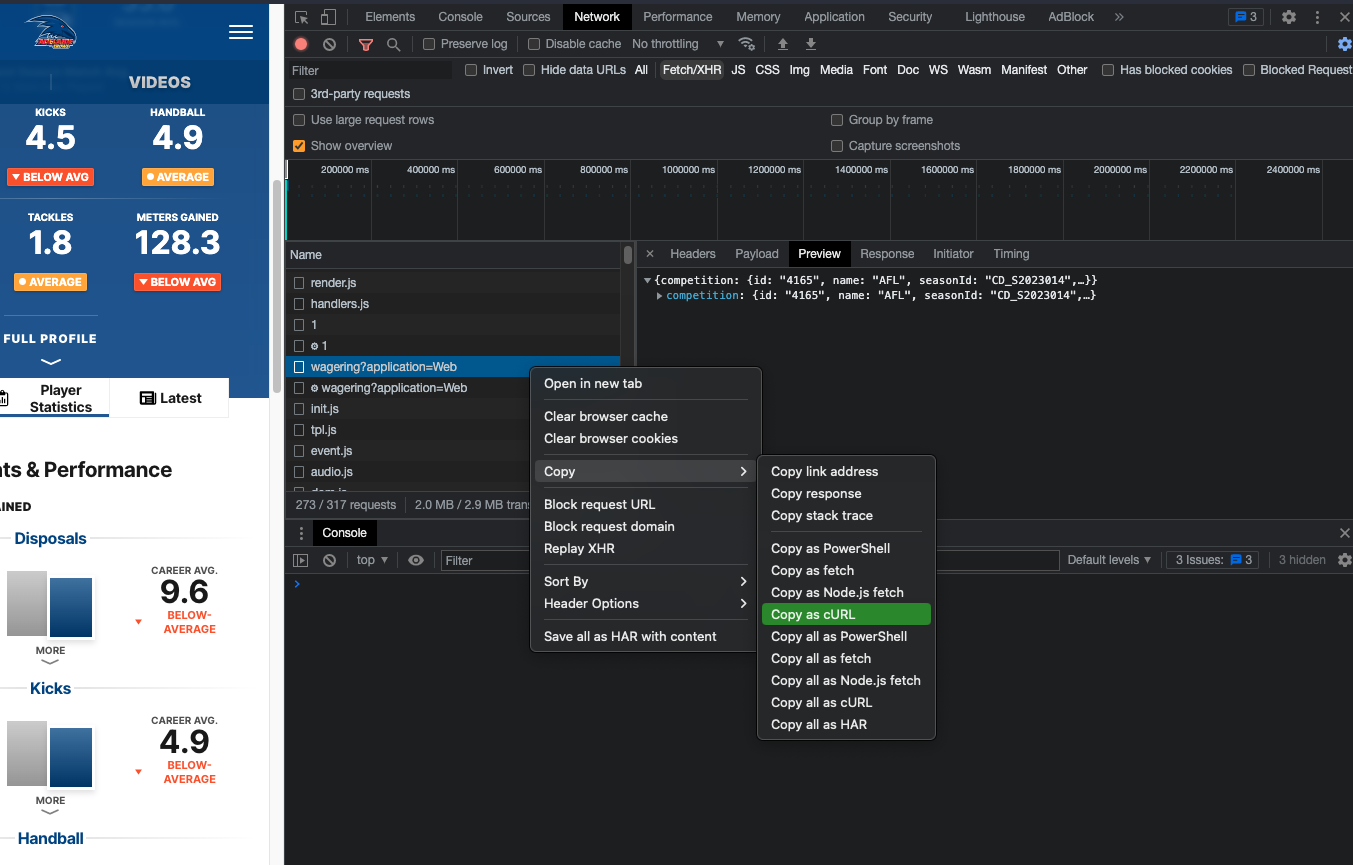Click the import HAR upload arrow

pyautogui.click(x=783, y=44)
